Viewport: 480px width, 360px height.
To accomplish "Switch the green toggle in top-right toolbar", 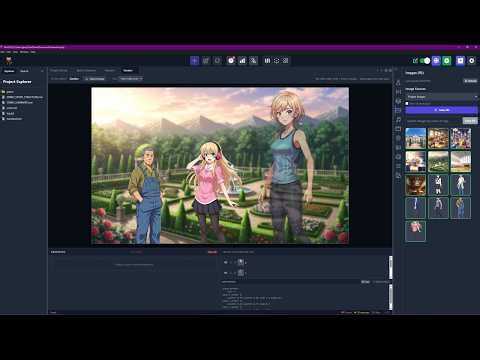I will (x=425, y=61).
